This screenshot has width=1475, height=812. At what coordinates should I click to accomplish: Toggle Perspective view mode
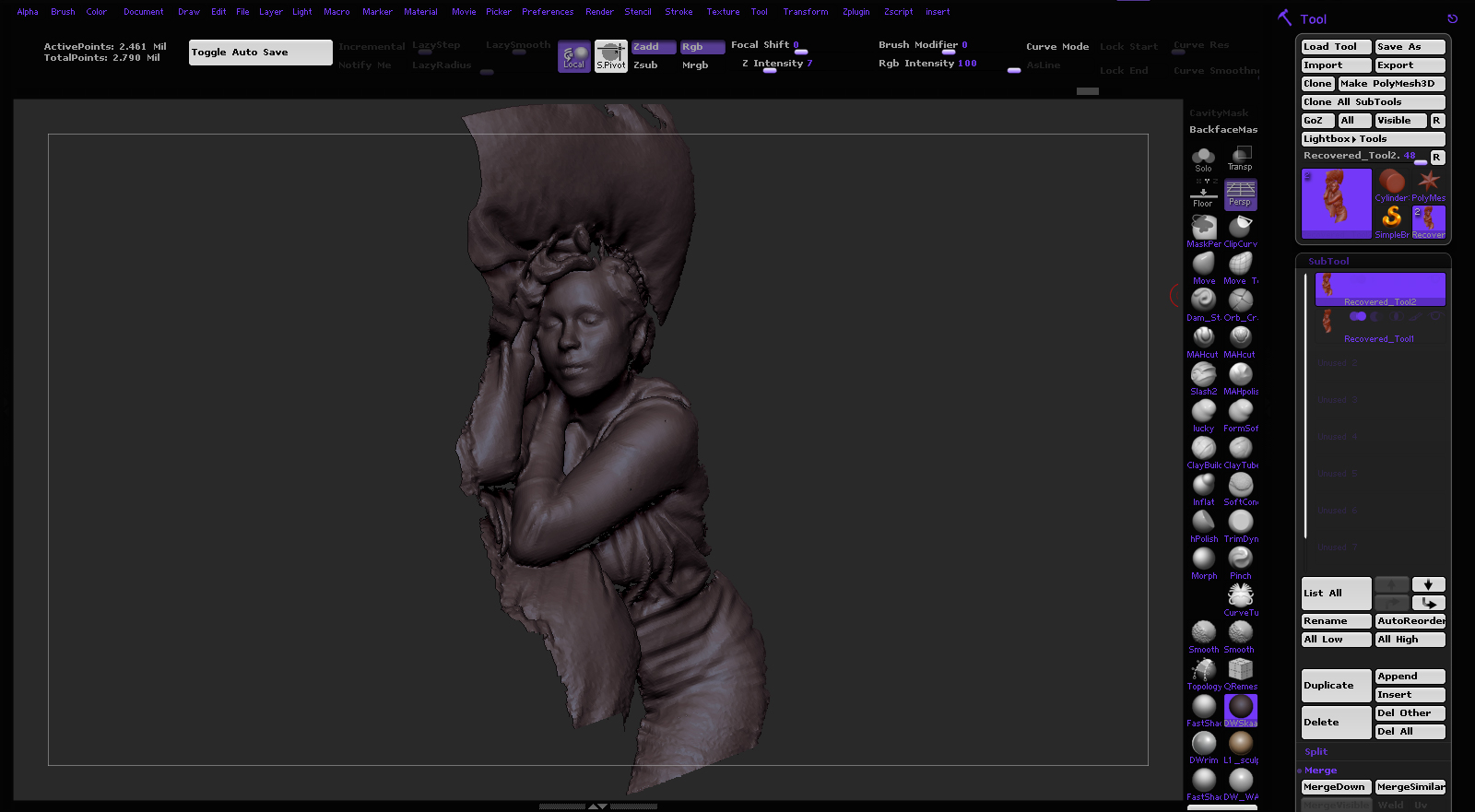(x=1240, y=194)
